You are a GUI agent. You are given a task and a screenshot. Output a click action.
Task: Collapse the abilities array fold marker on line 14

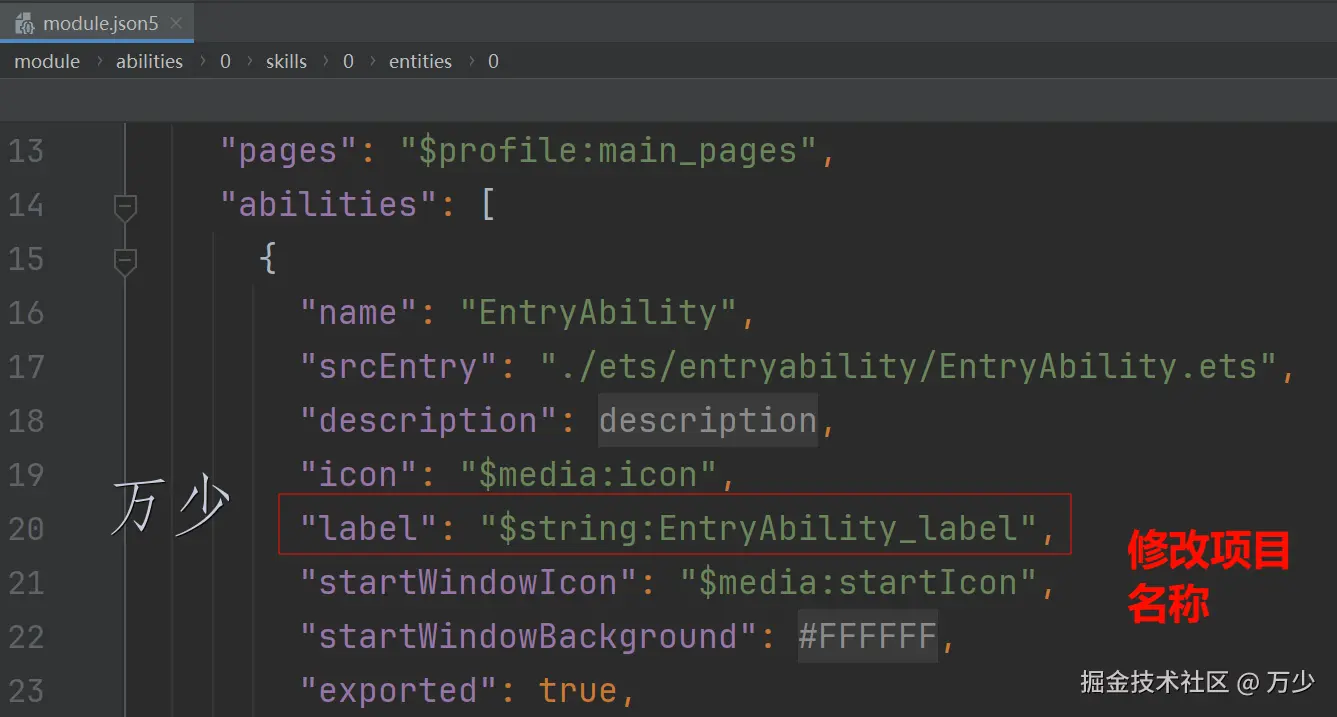pos(125,207)
